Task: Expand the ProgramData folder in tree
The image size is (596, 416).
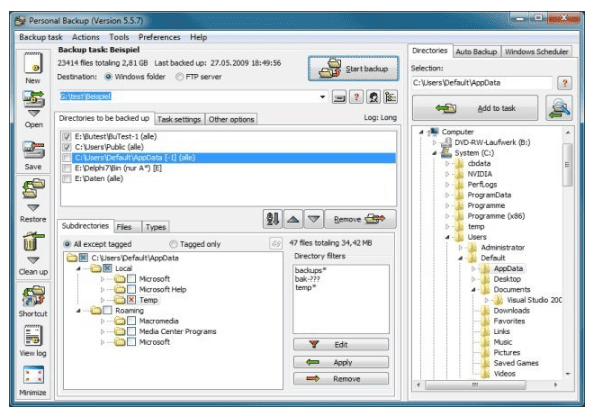Action: click(447, 195)
